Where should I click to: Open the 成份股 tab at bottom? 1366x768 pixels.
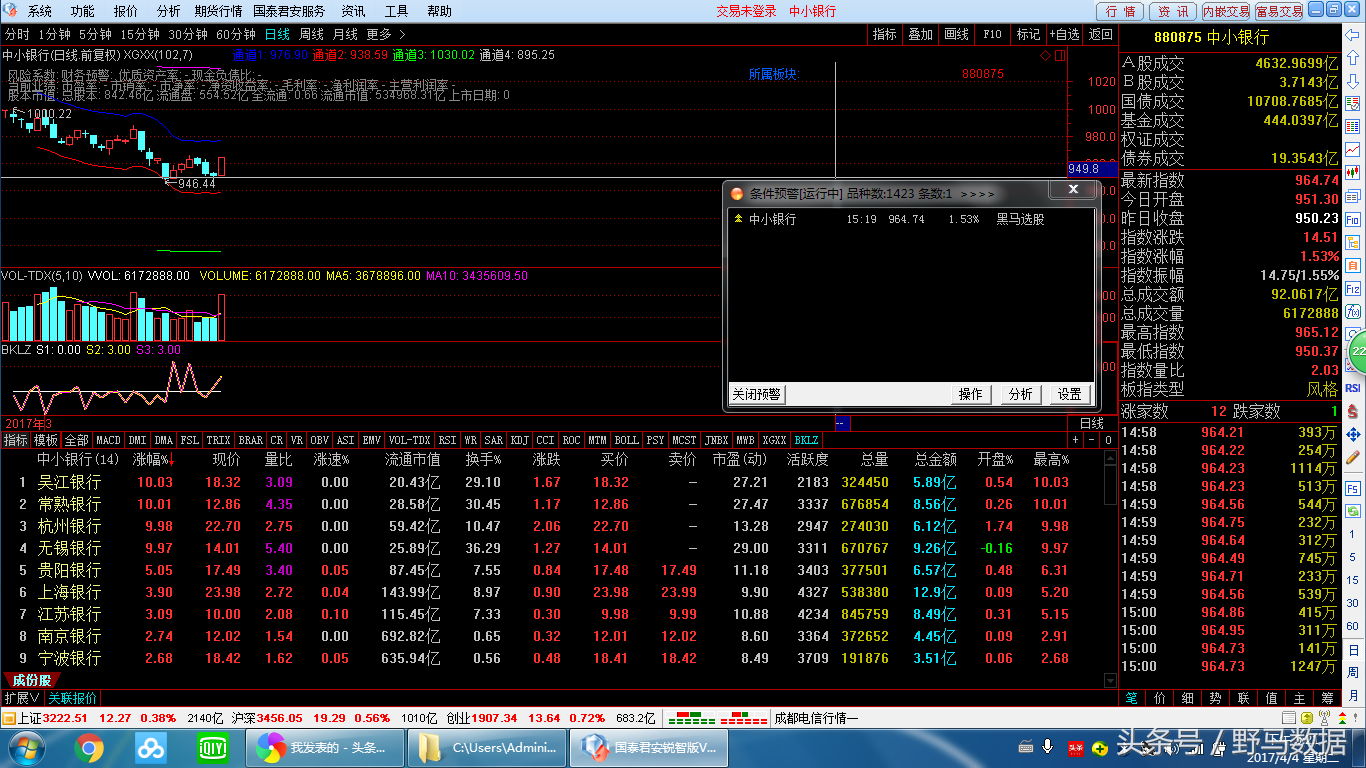[x=31, y=680]
